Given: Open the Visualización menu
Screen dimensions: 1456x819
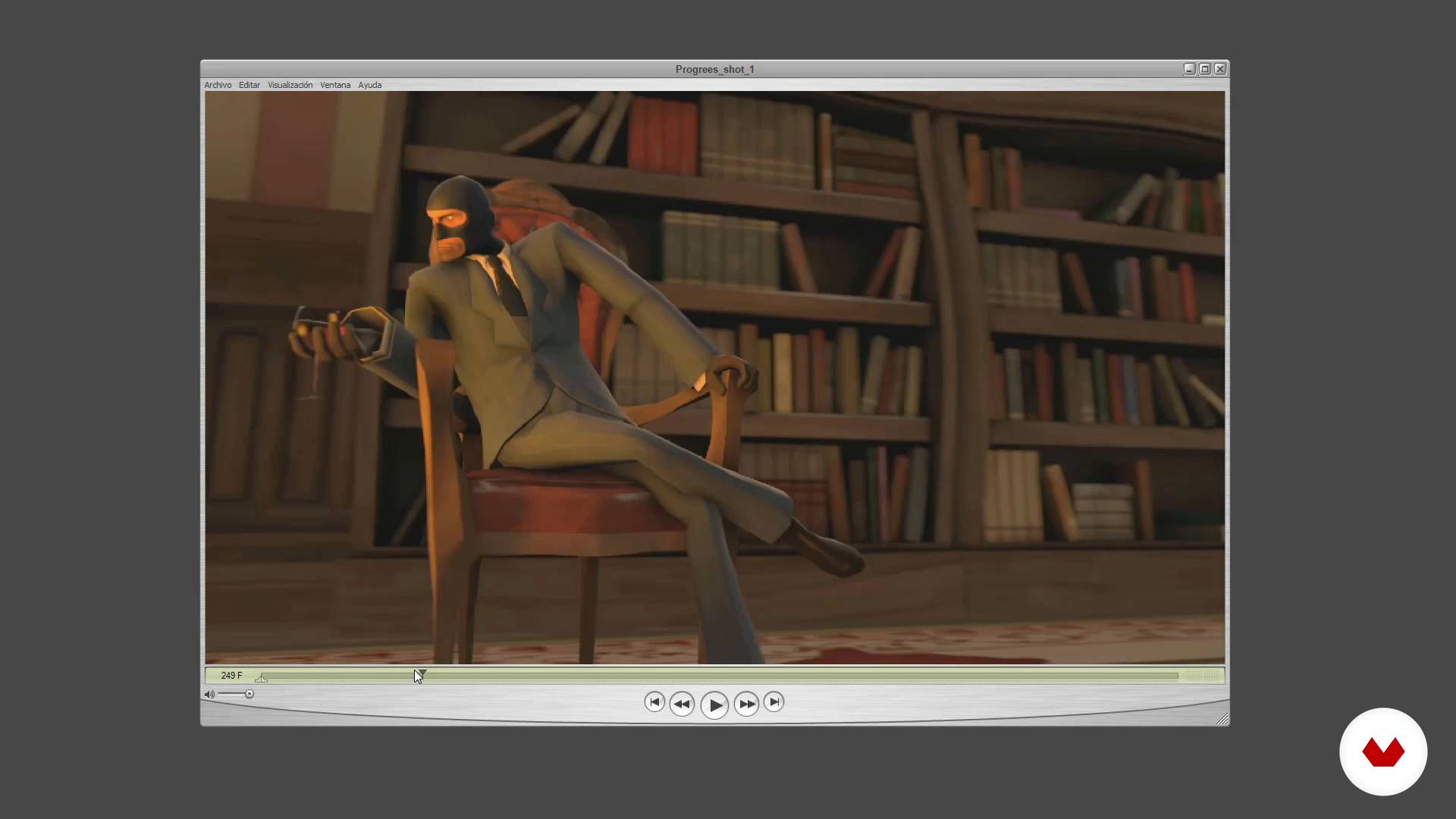Looking at the screenshot, I should (290, 85).
